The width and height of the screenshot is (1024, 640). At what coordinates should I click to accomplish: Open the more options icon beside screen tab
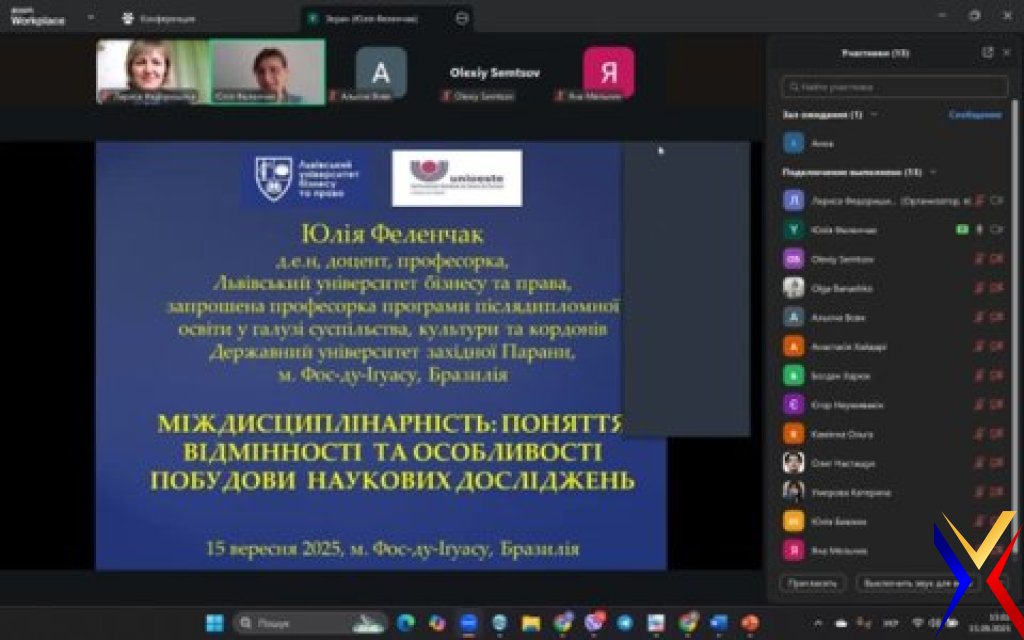coord(461,18)
